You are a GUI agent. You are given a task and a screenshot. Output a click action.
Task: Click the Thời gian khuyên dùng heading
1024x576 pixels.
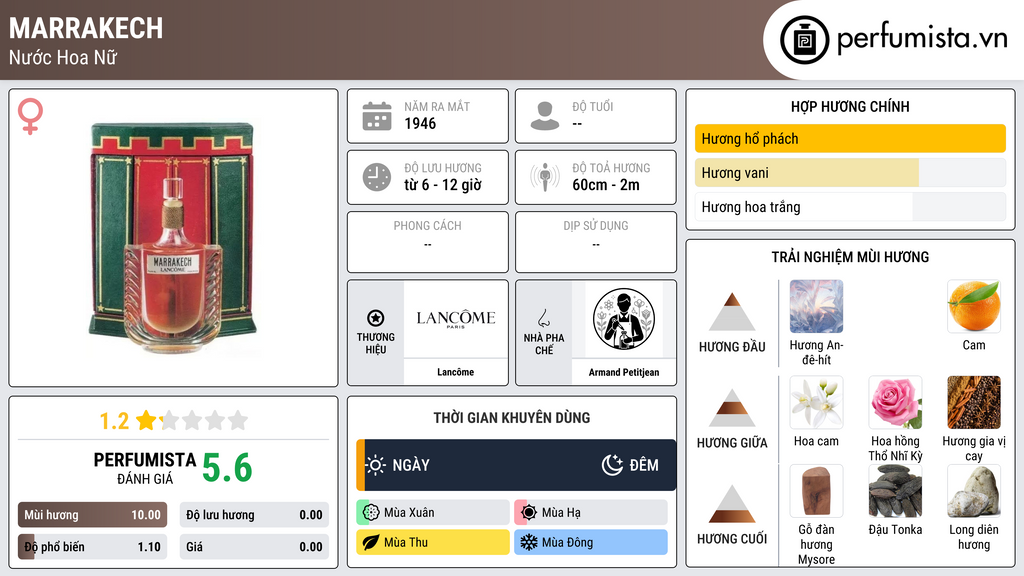point(512,418)
